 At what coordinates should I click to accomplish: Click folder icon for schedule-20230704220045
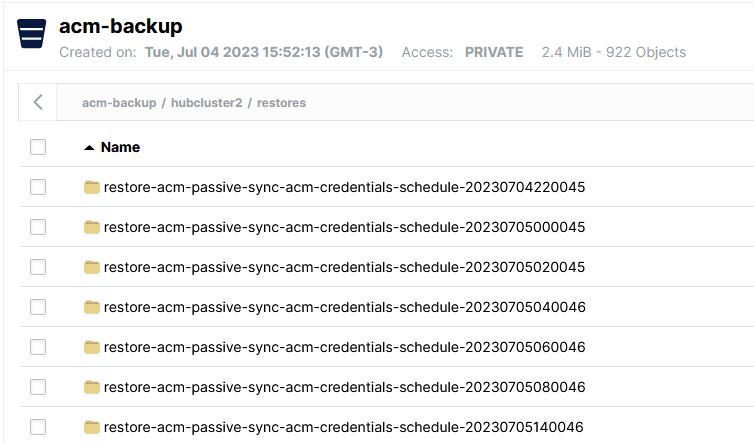point(92,187)
